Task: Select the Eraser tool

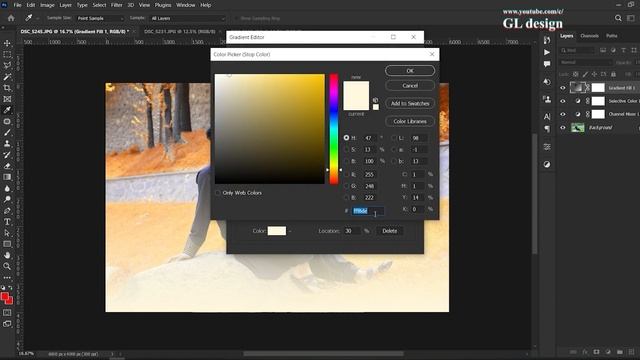Action: click(7, 166)
